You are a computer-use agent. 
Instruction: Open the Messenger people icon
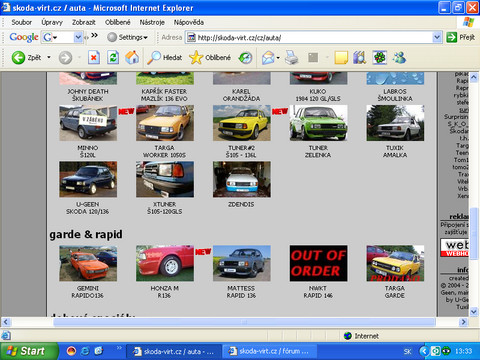(399, 58)
